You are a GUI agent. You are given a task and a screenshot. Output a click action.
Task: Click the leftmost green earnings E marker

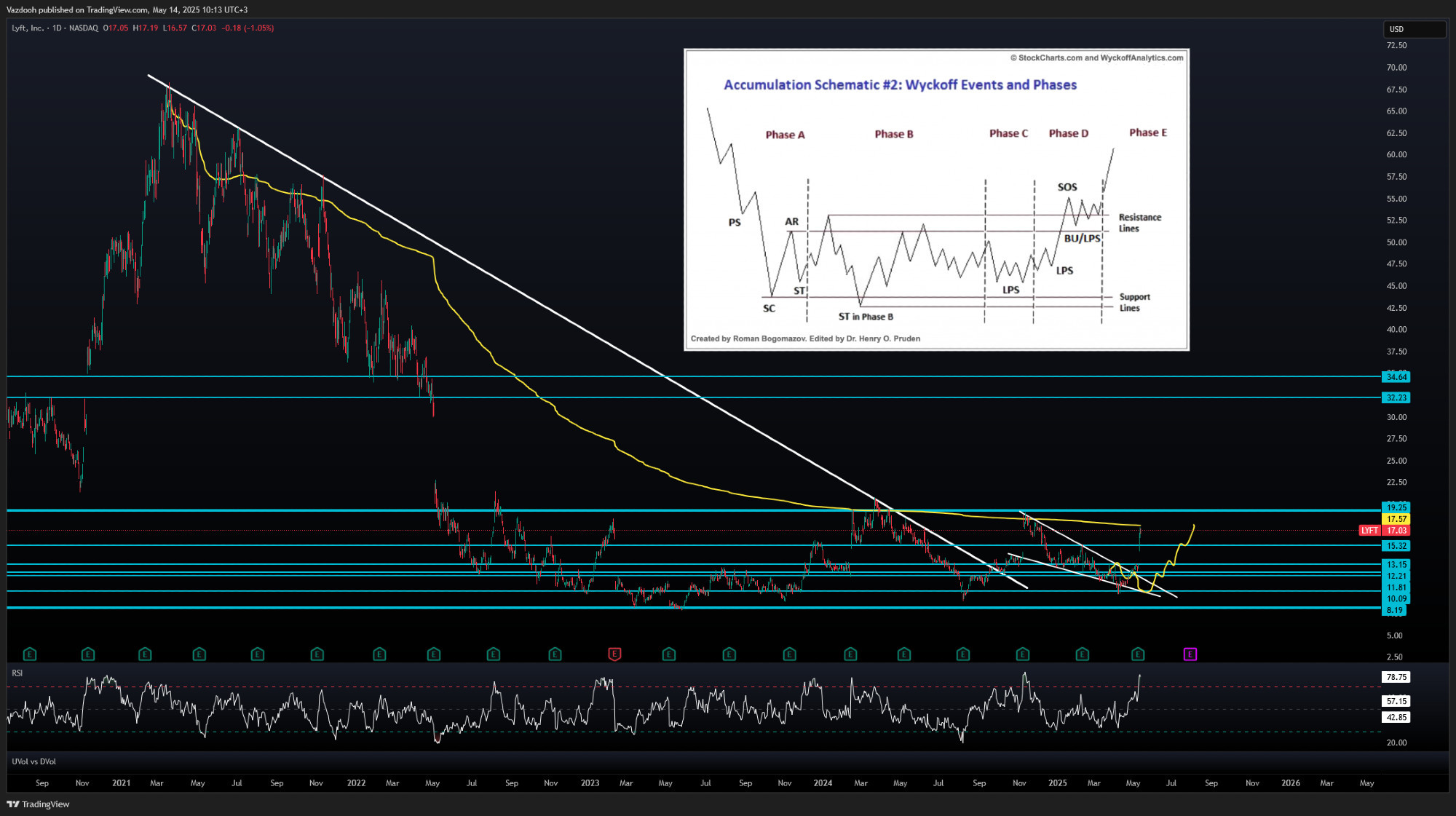coord(29,654)
